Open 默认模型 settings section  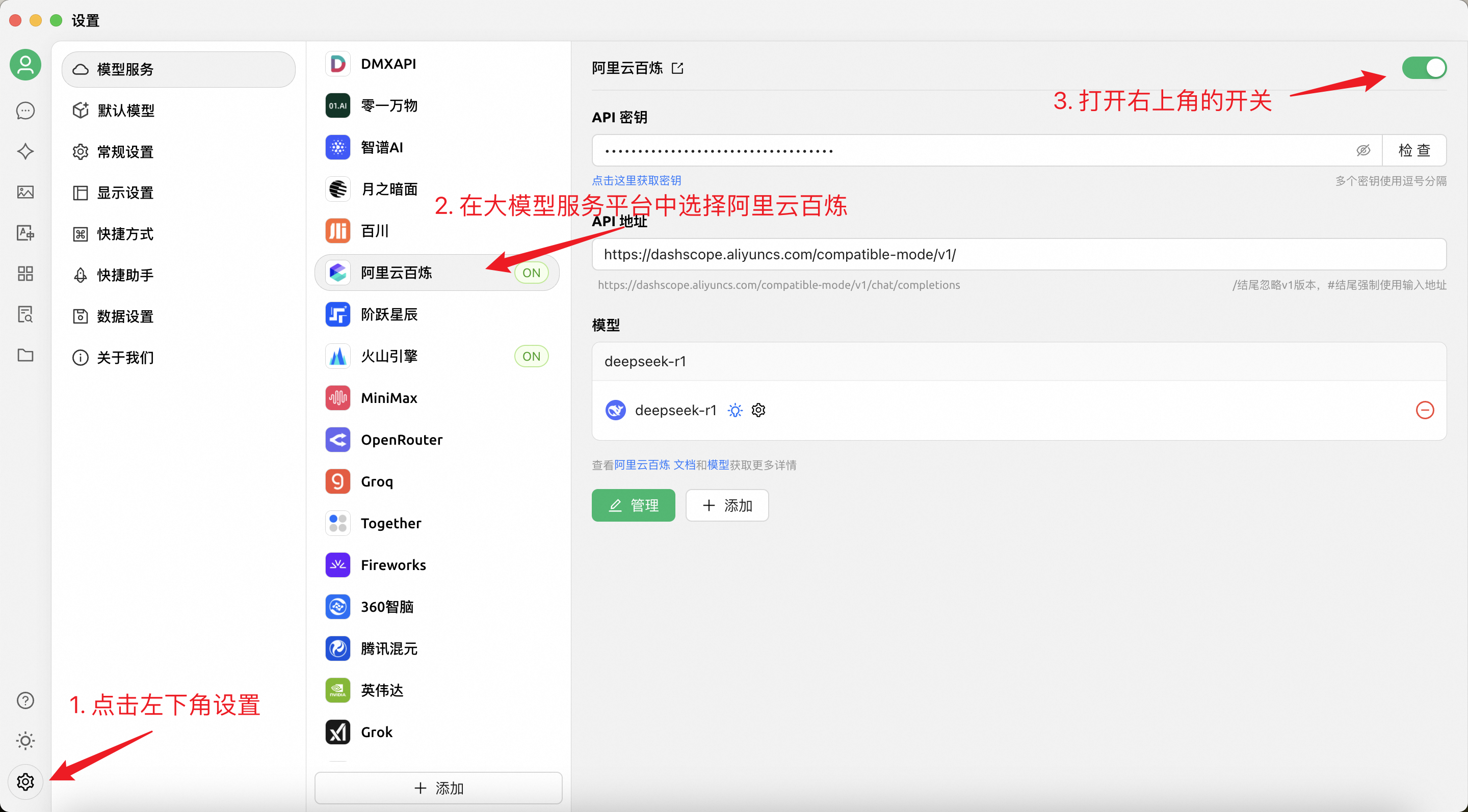(x=178, y=111)
